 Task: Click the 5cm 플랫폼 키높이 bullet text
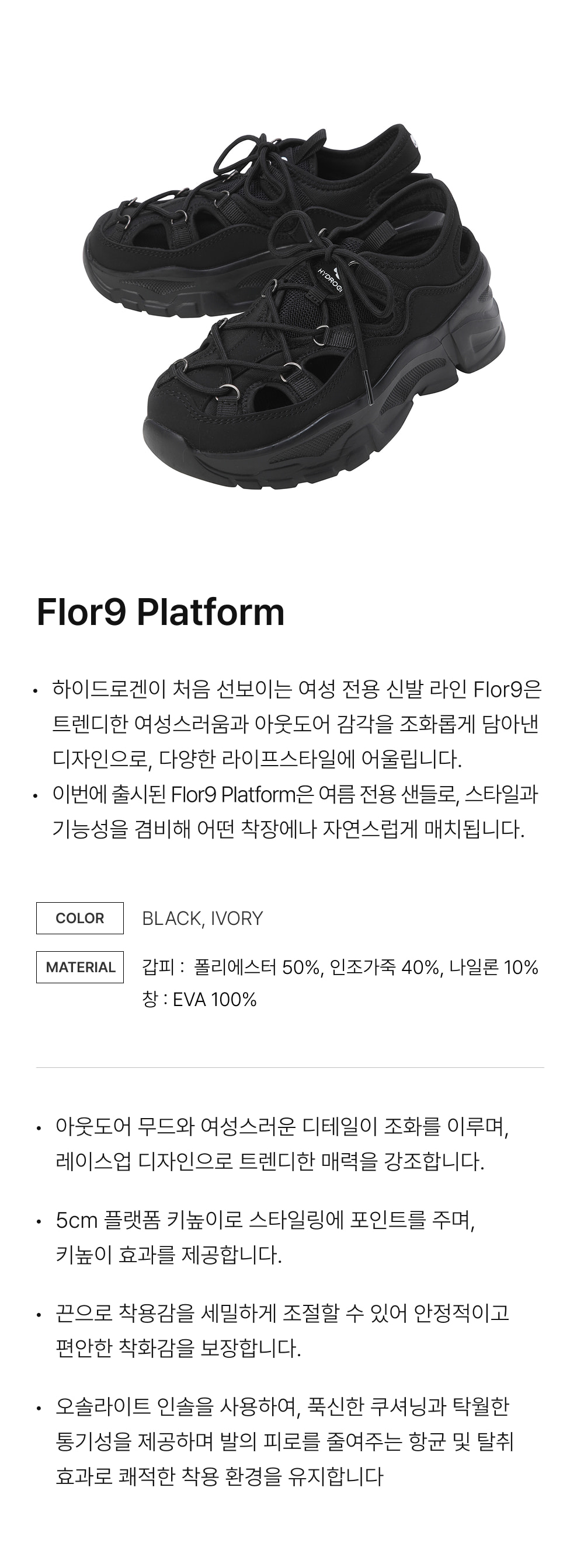click(265, 1238)
